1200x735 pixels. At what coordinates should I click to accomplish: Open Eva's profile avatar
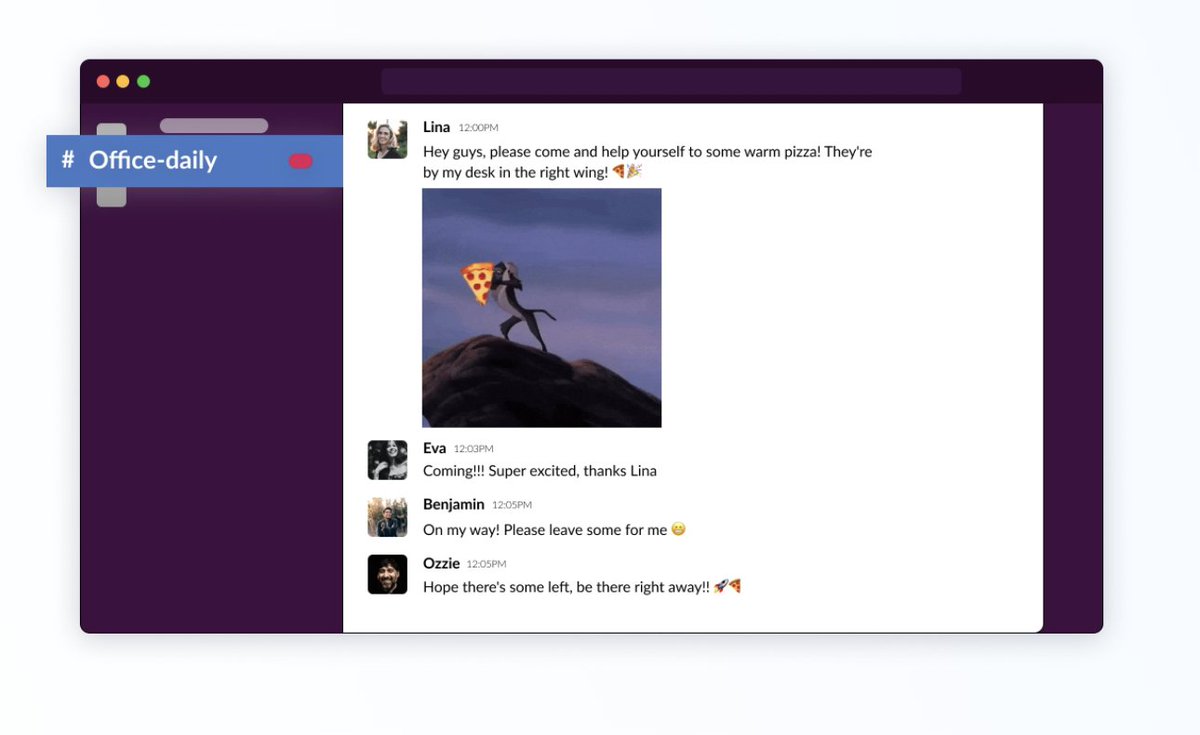point(387,460)
